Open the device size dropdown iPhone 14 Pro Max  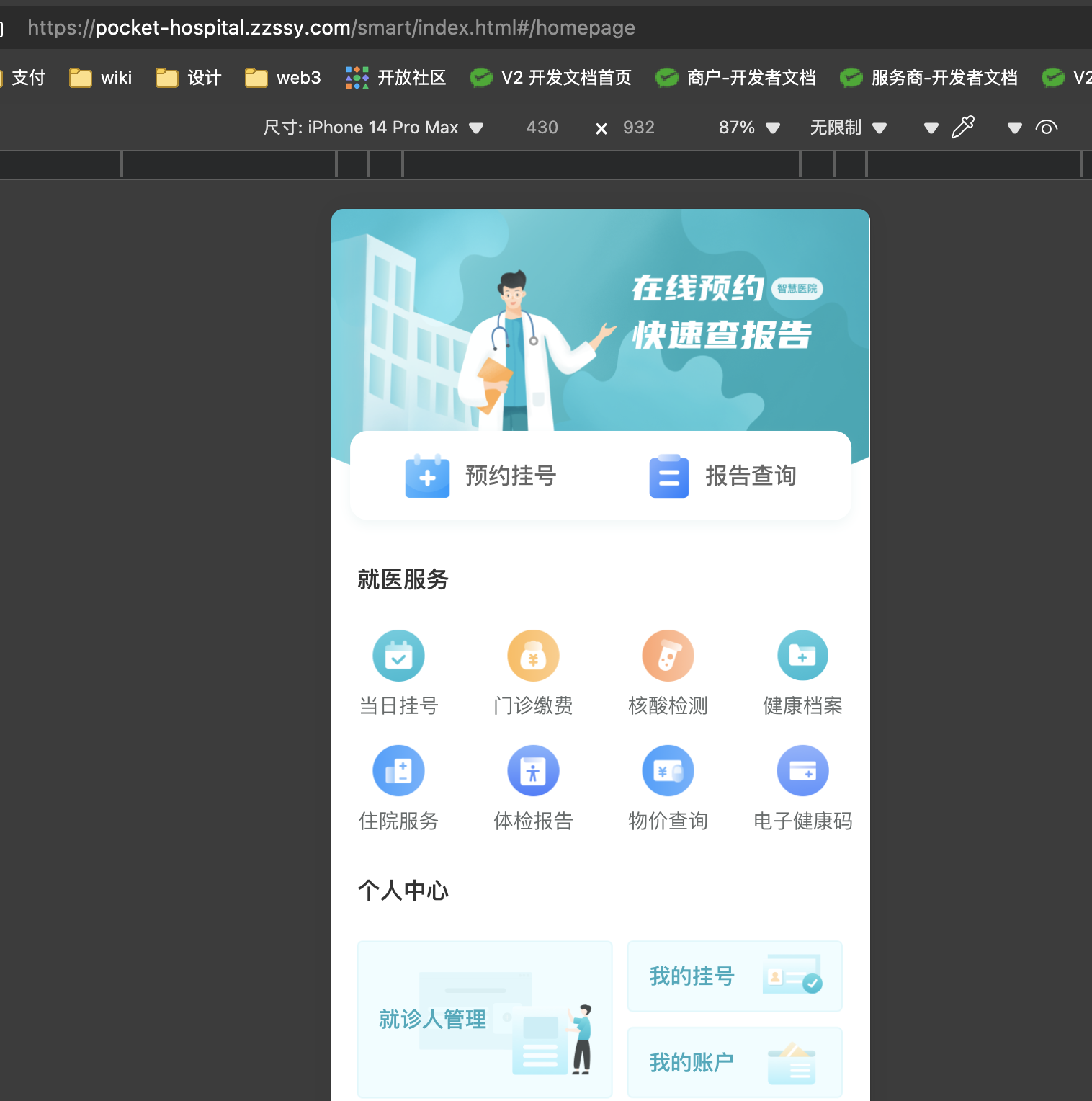pos(373,128)
